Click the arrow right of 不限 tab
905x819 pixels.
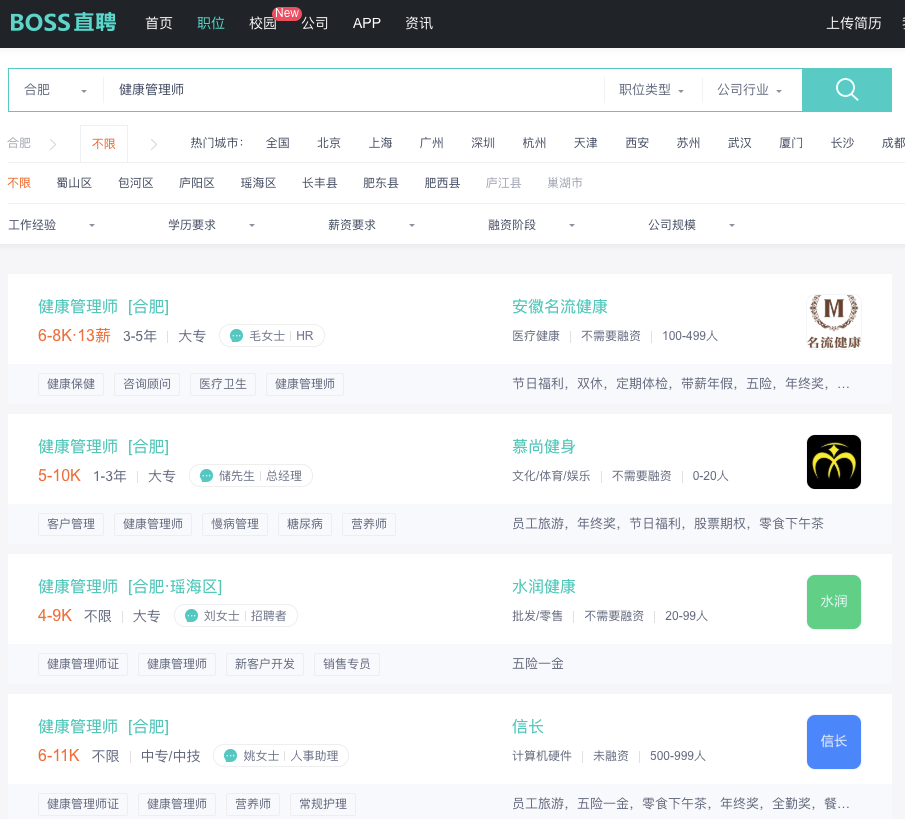154,144
